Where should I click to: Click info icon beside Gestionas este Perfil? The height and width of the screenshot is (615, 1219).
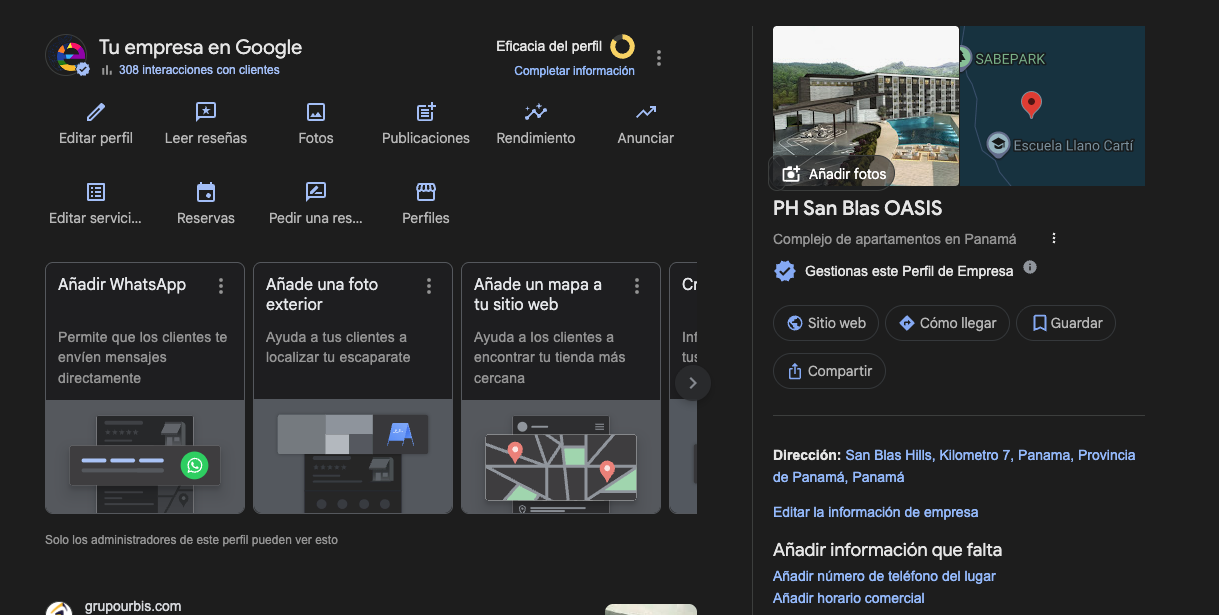pyautogui.click(x=1030, y=268)
